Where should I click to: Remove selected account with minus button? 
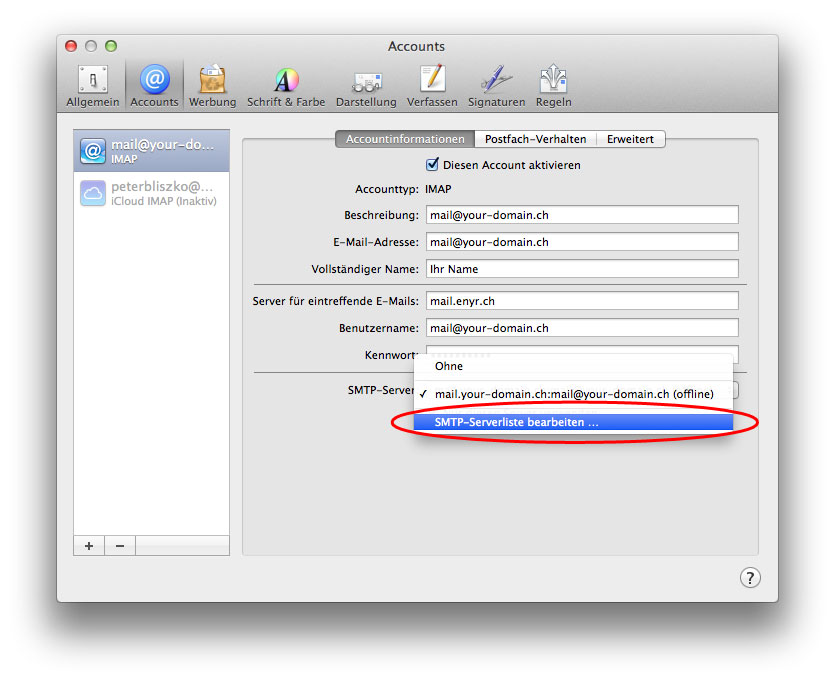(x=120, y=546)
